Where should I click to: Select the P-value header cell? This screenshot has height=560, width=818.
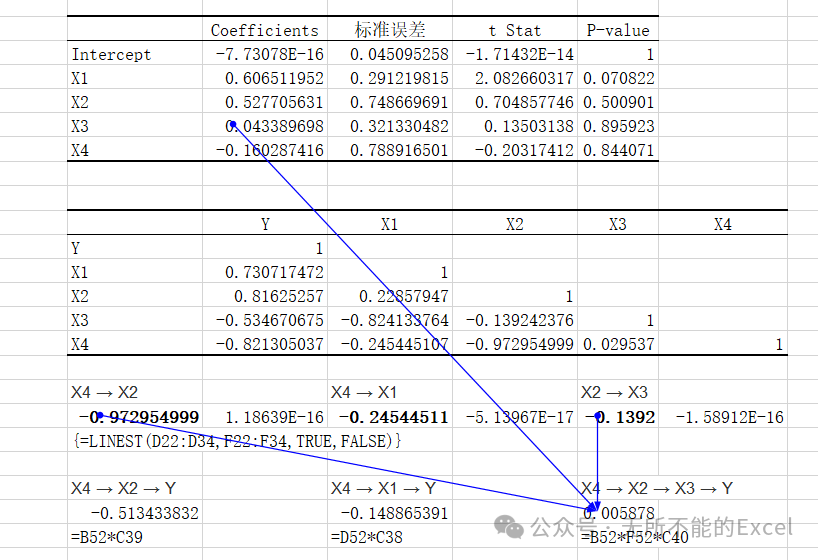(618, 30)
